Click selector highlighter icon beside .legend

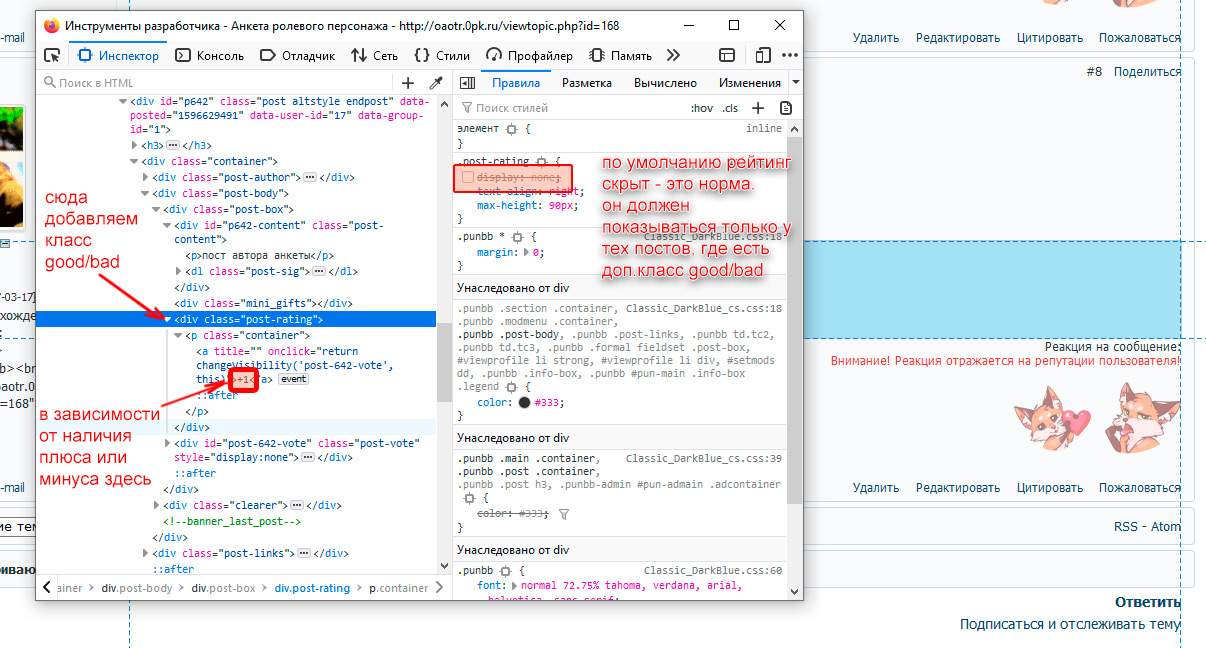point(511,387)
